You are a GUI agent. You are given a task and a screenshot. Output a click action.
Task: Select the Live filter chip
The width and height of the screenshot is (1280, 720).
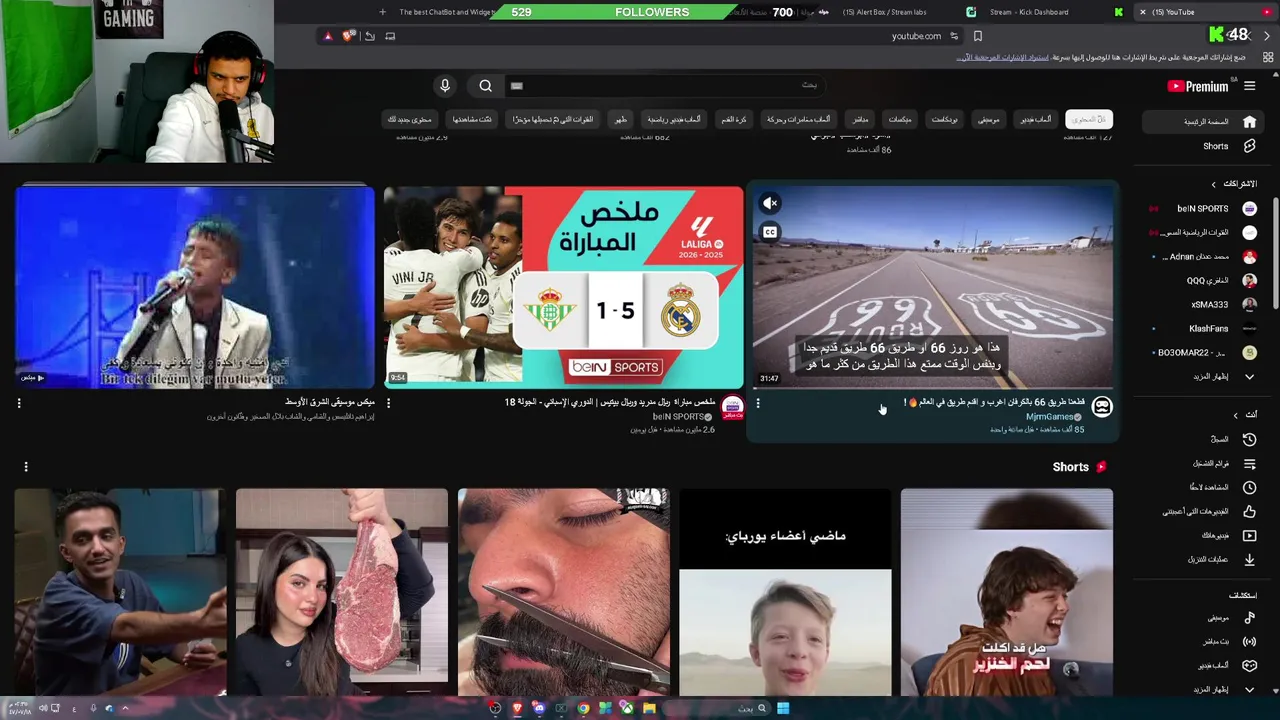pyautogui.click(x=860, y=119)
